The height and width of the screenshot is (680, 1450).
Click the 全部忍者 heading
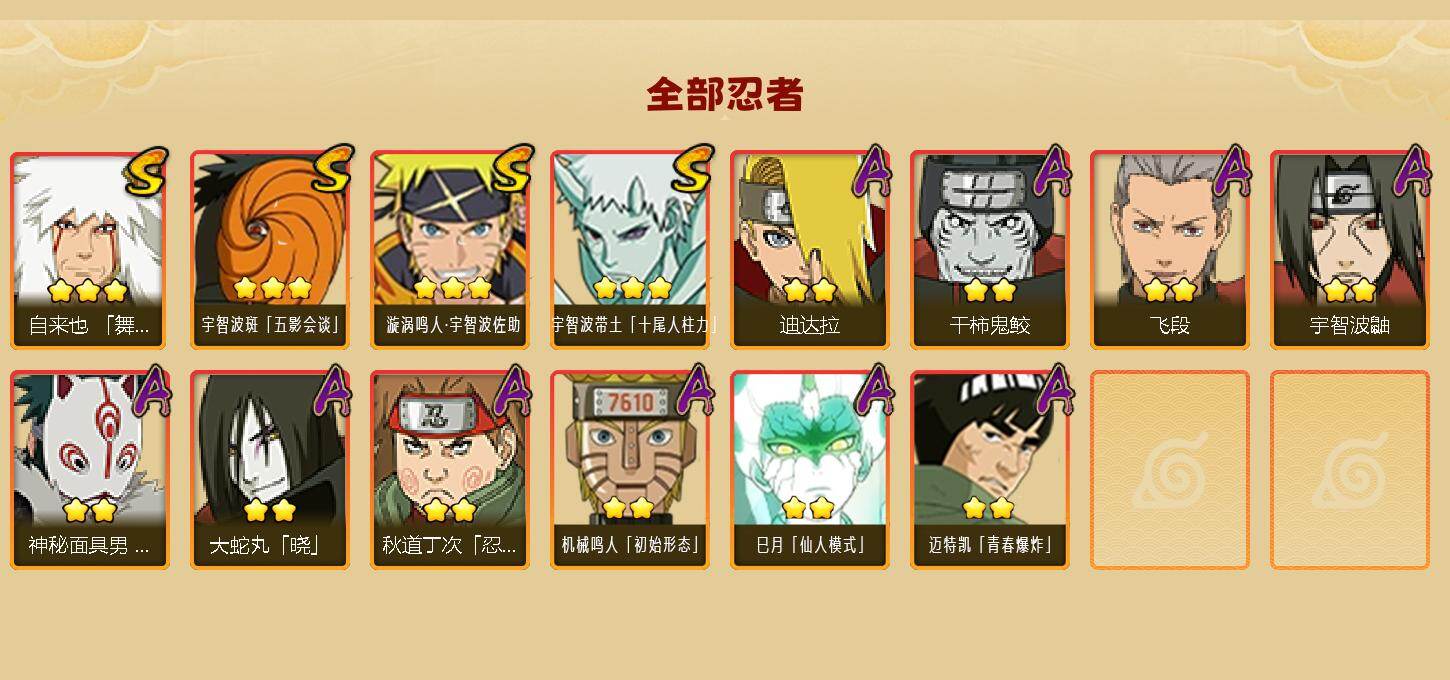click(725, 94)
